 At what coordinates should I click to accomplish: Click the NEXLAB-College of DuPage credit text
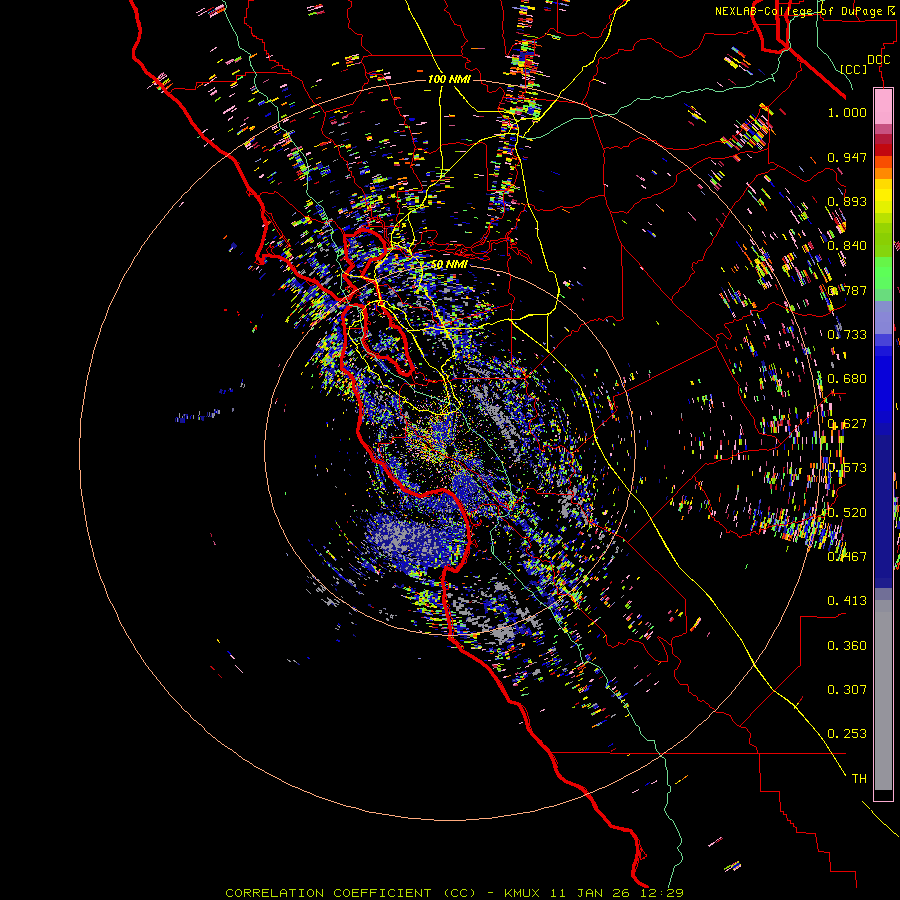click(806, 11)
